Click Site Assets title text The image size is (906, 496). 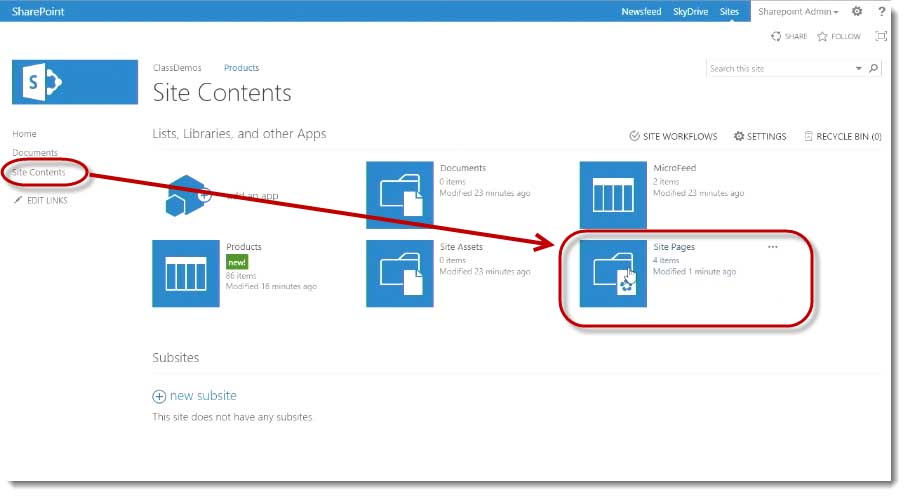coord(461,247)
